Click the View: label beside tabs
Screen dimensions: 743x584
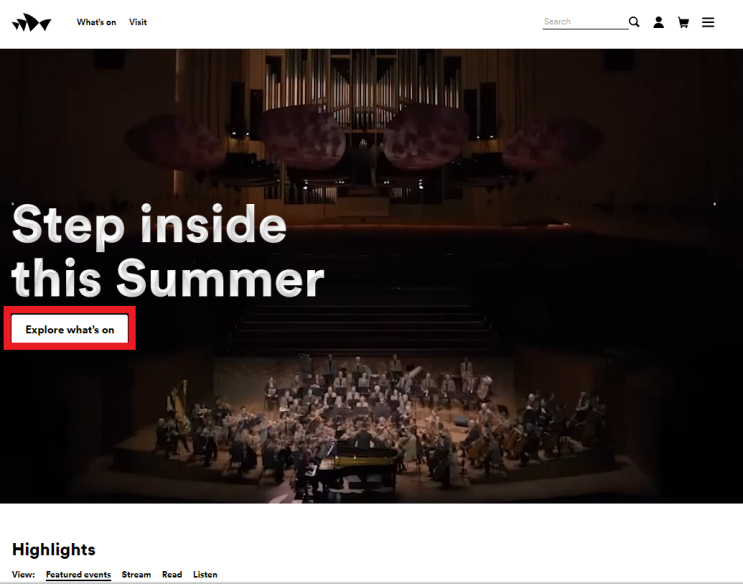[23, 575]
